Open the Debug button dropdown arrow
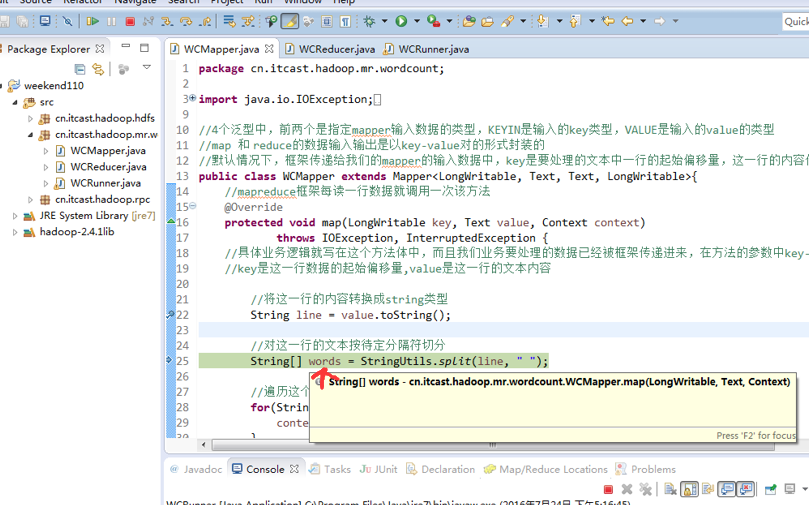Screen dimensions: 809x505 pos(384,21)
